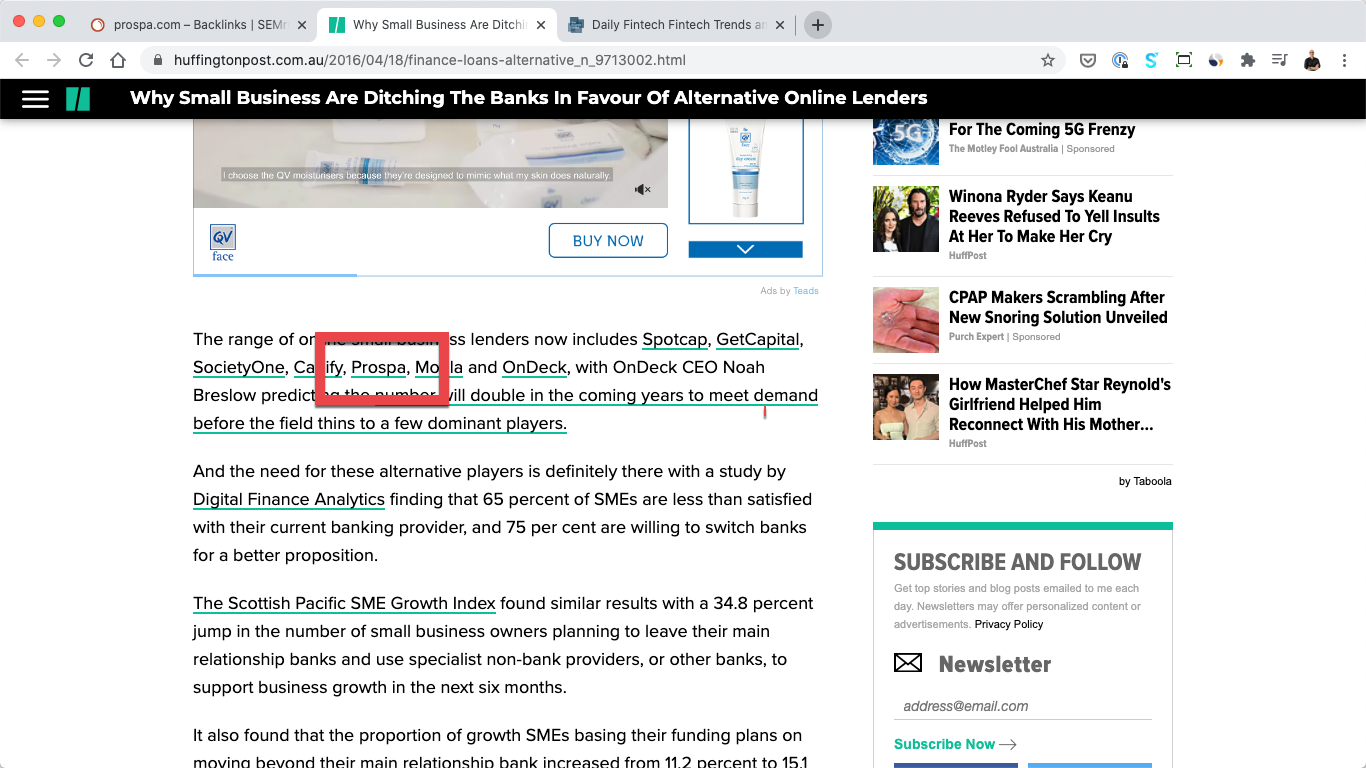Open the blue S extension icon
The image size is (1366, 768).
pyautogui.click(x=1151, y=60)
